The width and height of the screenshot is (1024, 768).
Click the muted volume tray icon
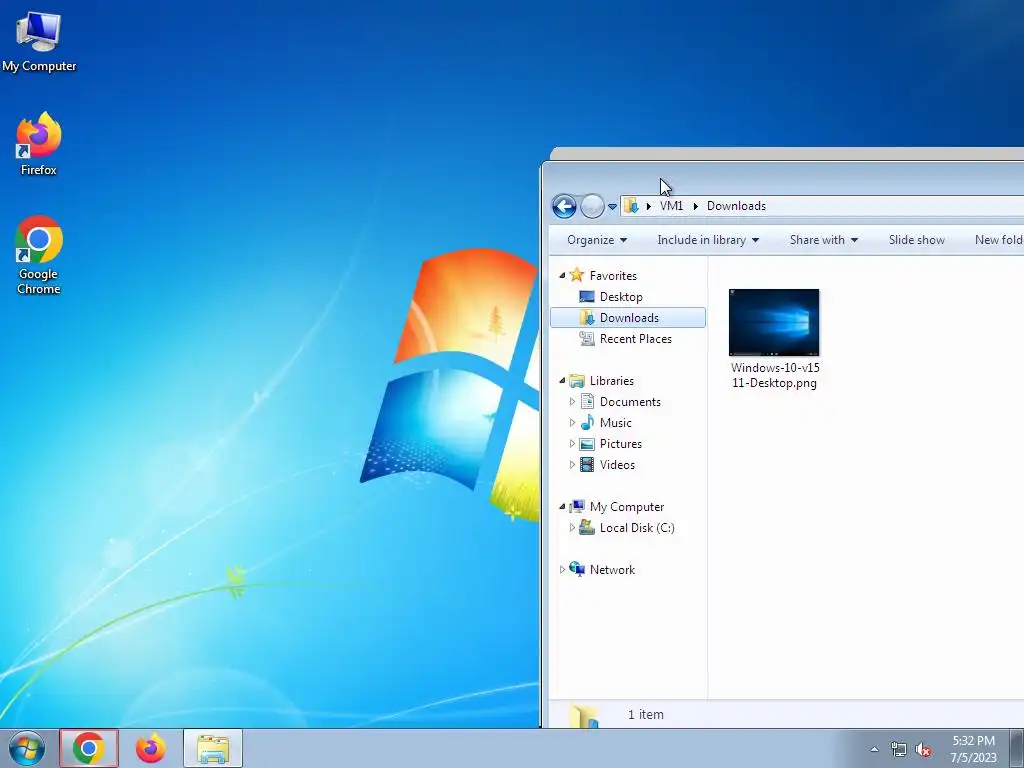[x=923, y=750]
